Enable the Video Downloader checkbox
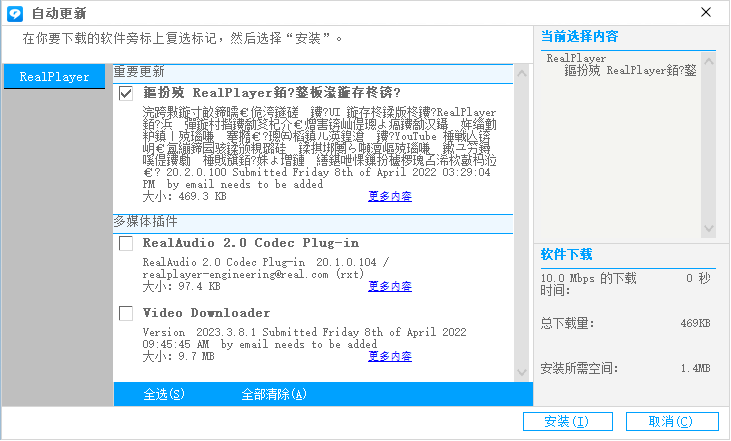Viewport: 731px width, 441px height. tap(126, 313)
